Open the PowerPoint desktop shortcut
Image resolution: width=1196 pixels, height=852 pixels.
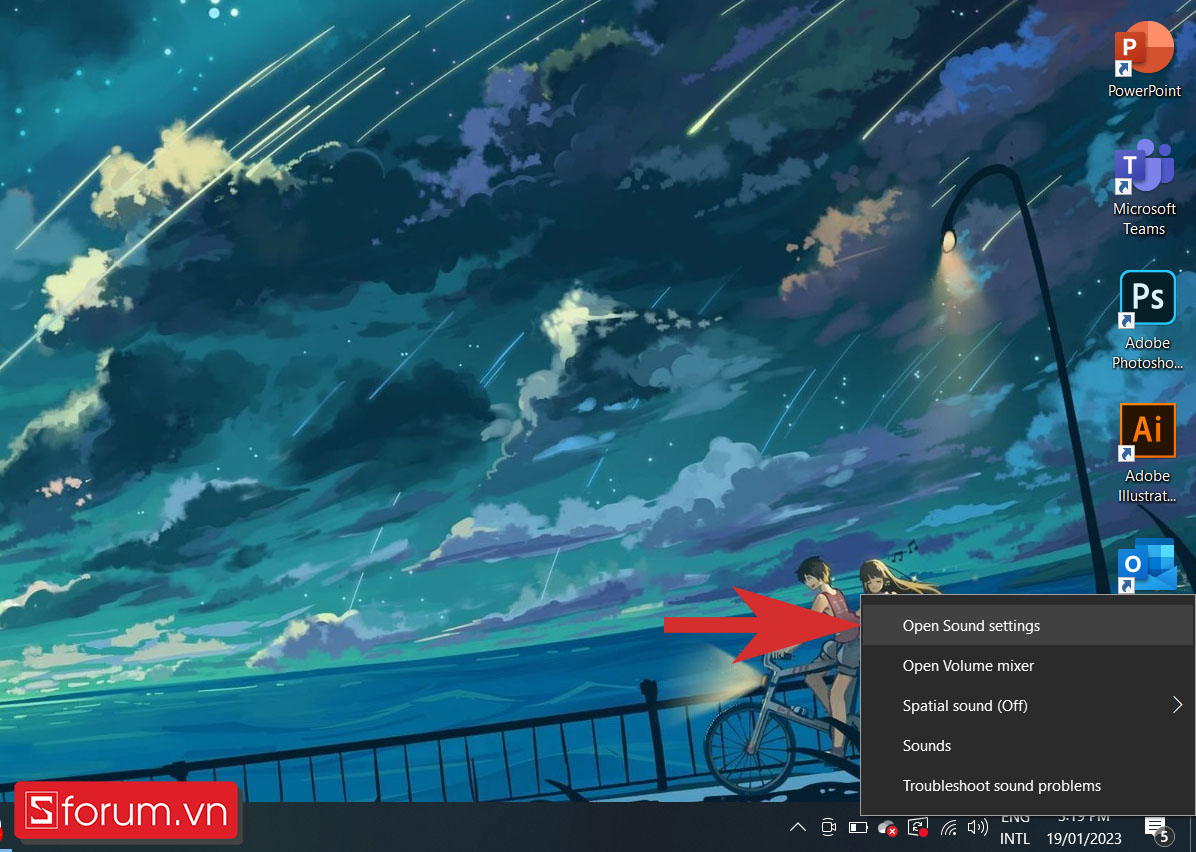1144,58
